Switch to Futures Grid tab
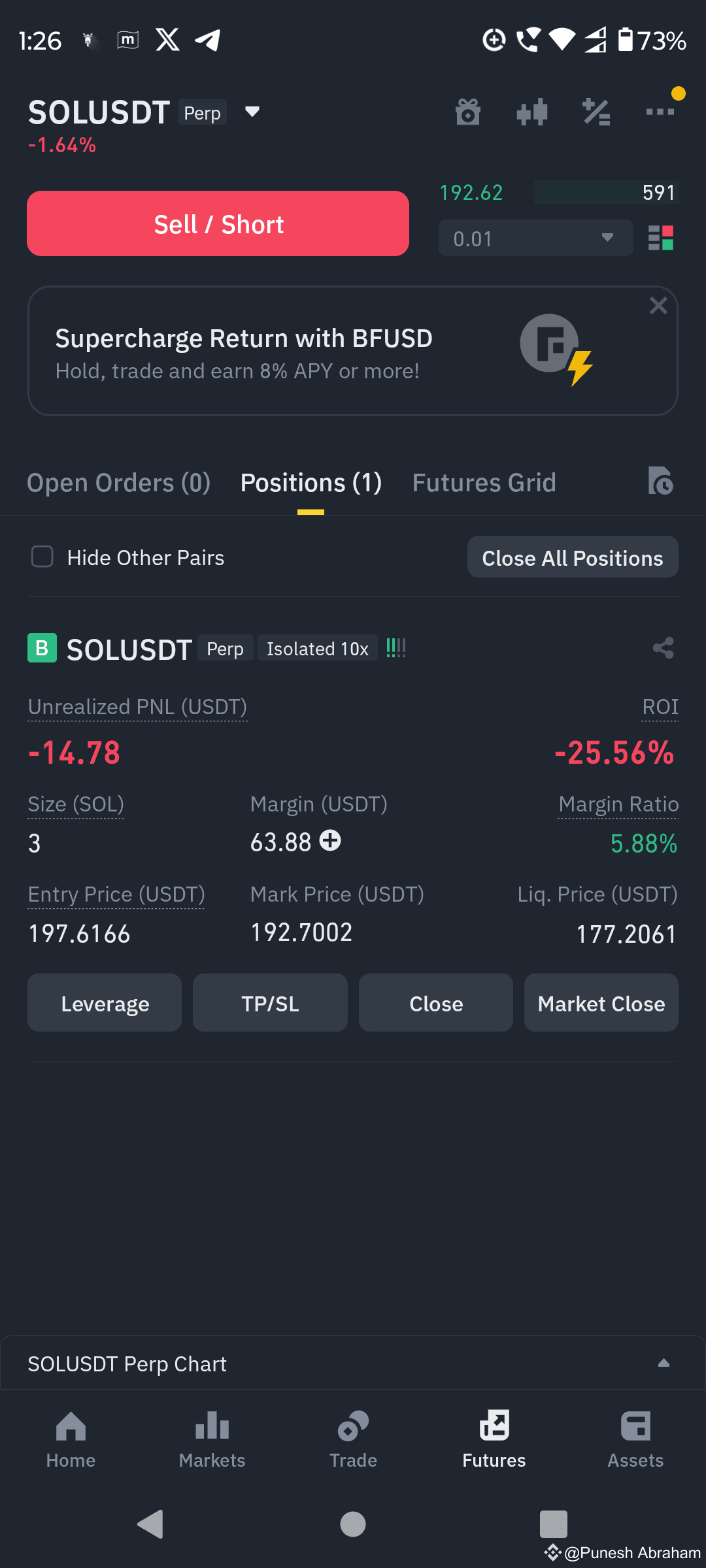 (x=484, y=483)
